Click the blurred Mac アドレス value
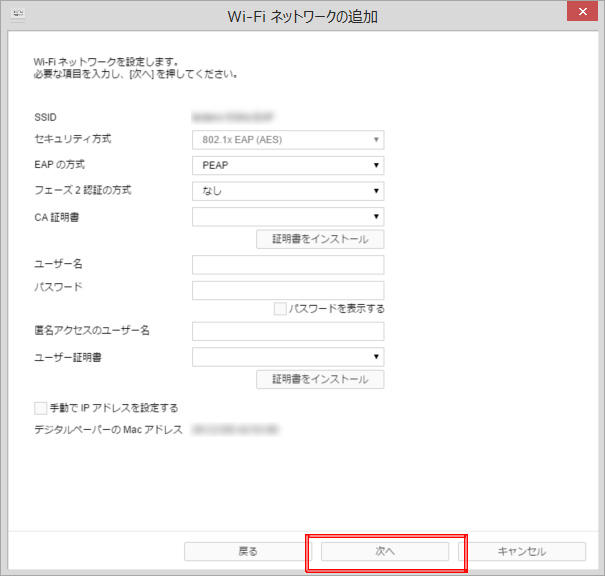The width and height of the screenshot is (605, 576). [238, 430]
